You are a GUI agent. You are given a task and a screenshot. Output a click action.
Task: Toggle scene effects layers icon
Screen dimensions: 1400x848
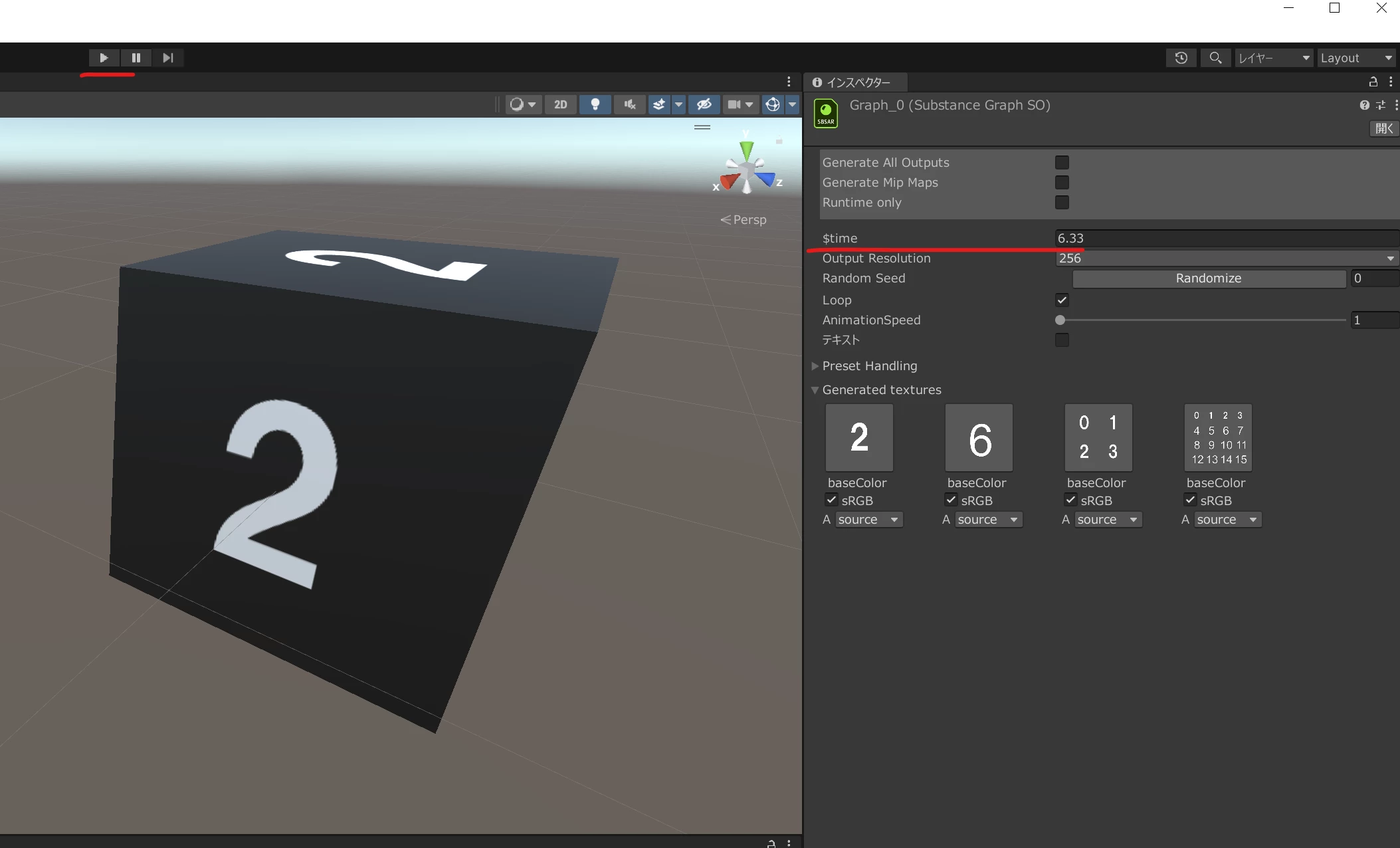pyautogui.click(x=659, y=104)
